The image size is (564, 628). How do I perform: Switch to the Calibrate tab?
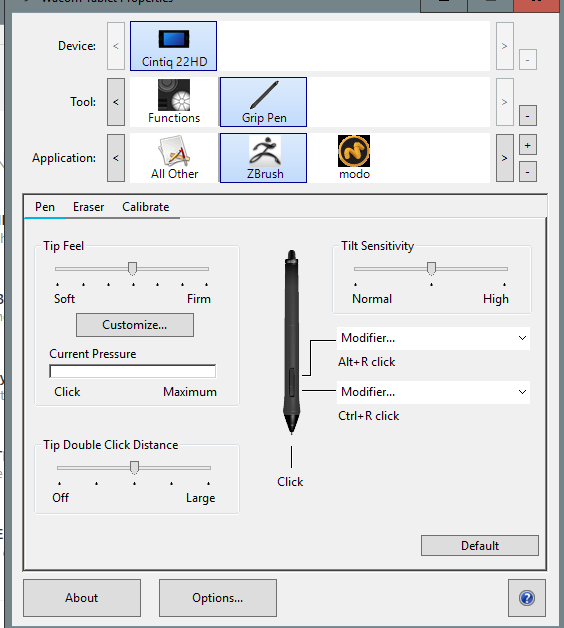coord(146,207)
